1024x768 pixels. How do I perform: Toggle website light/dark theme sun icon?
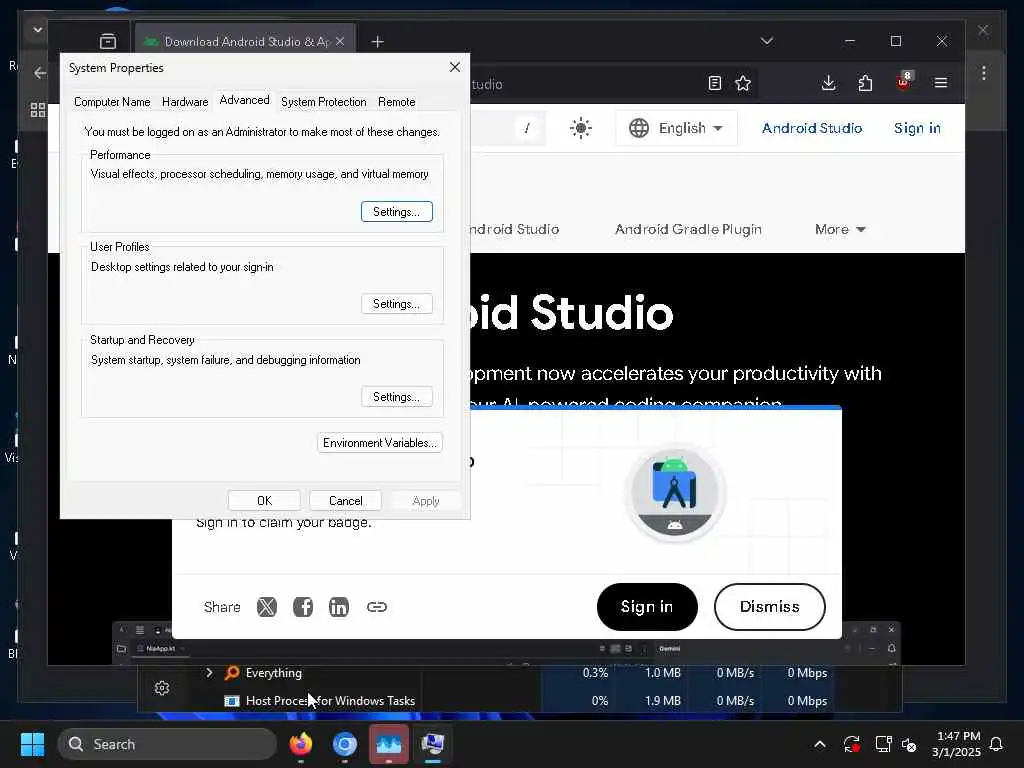tap(581, 128)
